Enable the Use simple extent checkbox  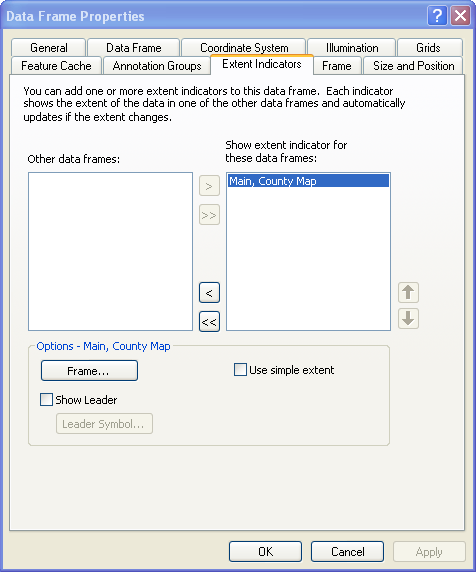(x=240, y=370)
